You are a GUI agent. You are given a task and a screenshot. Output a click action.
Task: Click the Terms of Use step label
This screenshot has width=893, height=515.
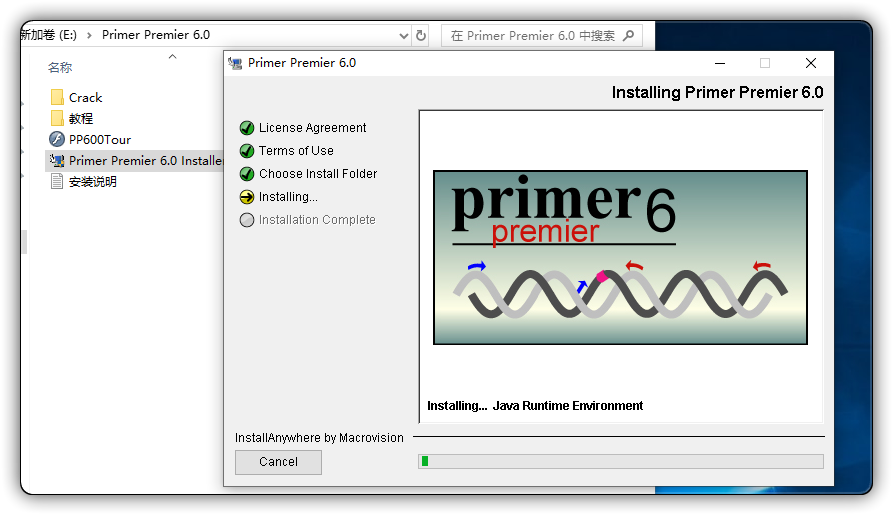pyautogui.click(x=296, y=151)
